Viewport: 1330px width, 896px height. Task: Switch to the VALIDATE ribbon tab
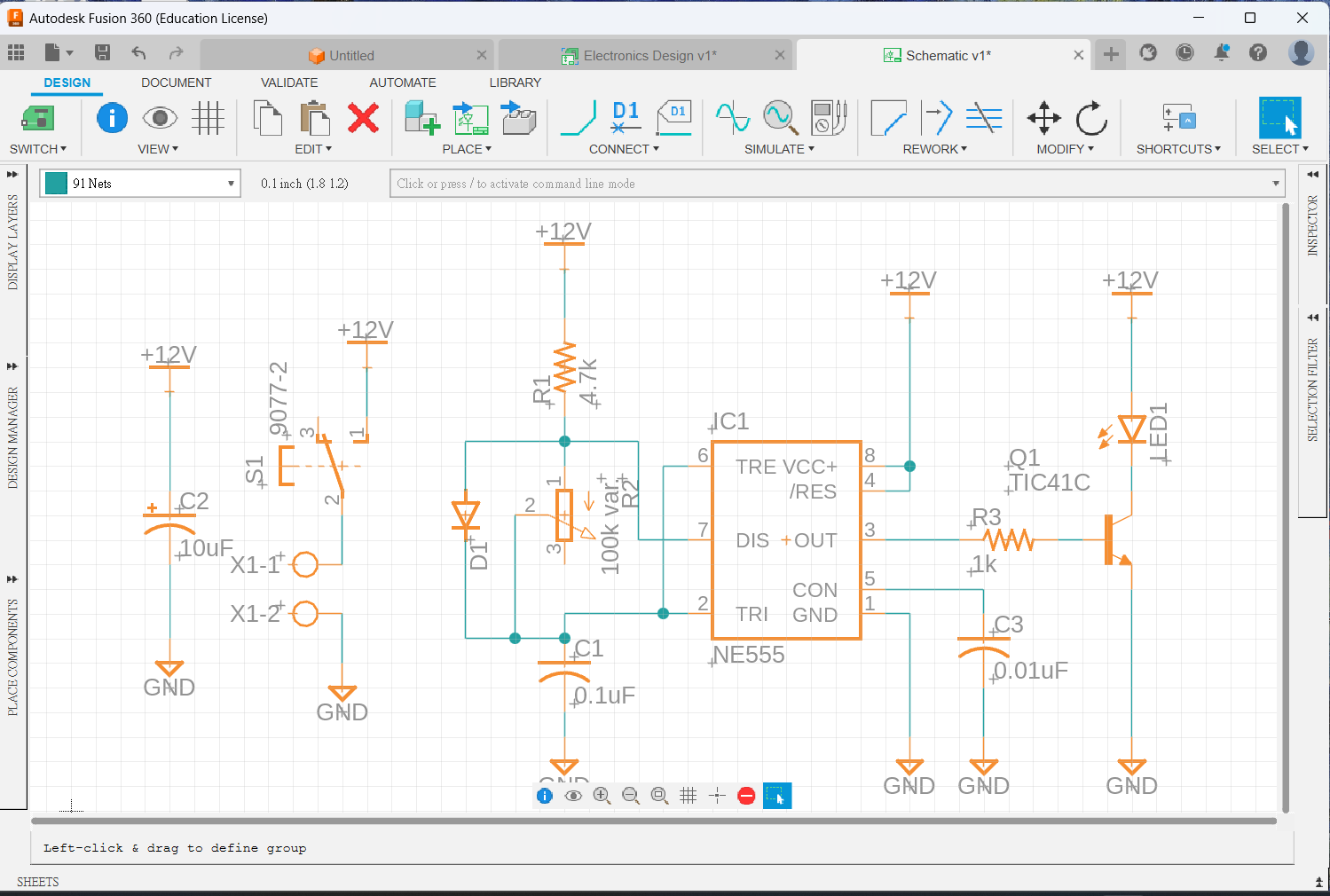point(289,83)
